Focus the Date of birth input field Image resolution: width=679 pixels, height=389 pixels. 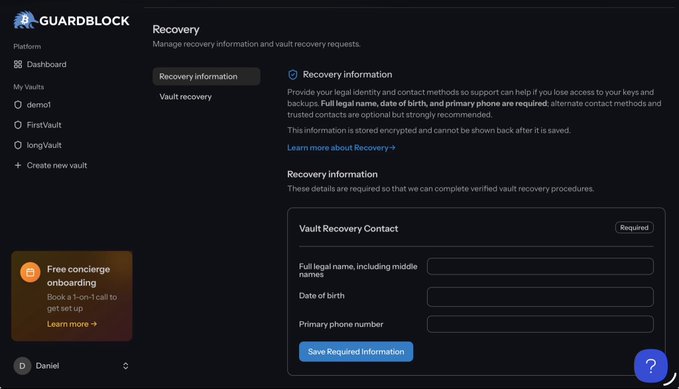(x=540, y=297)
